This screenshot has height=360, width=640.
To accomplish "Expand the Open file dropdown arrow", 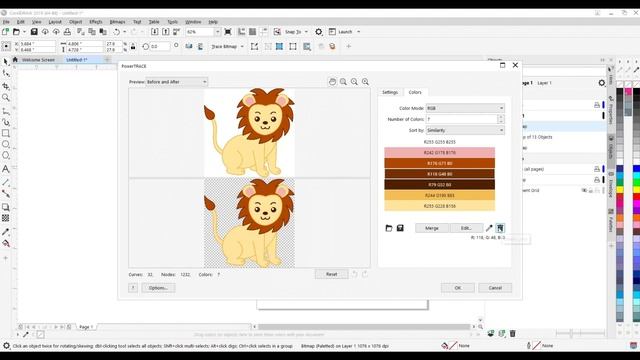I will point(24,32).
